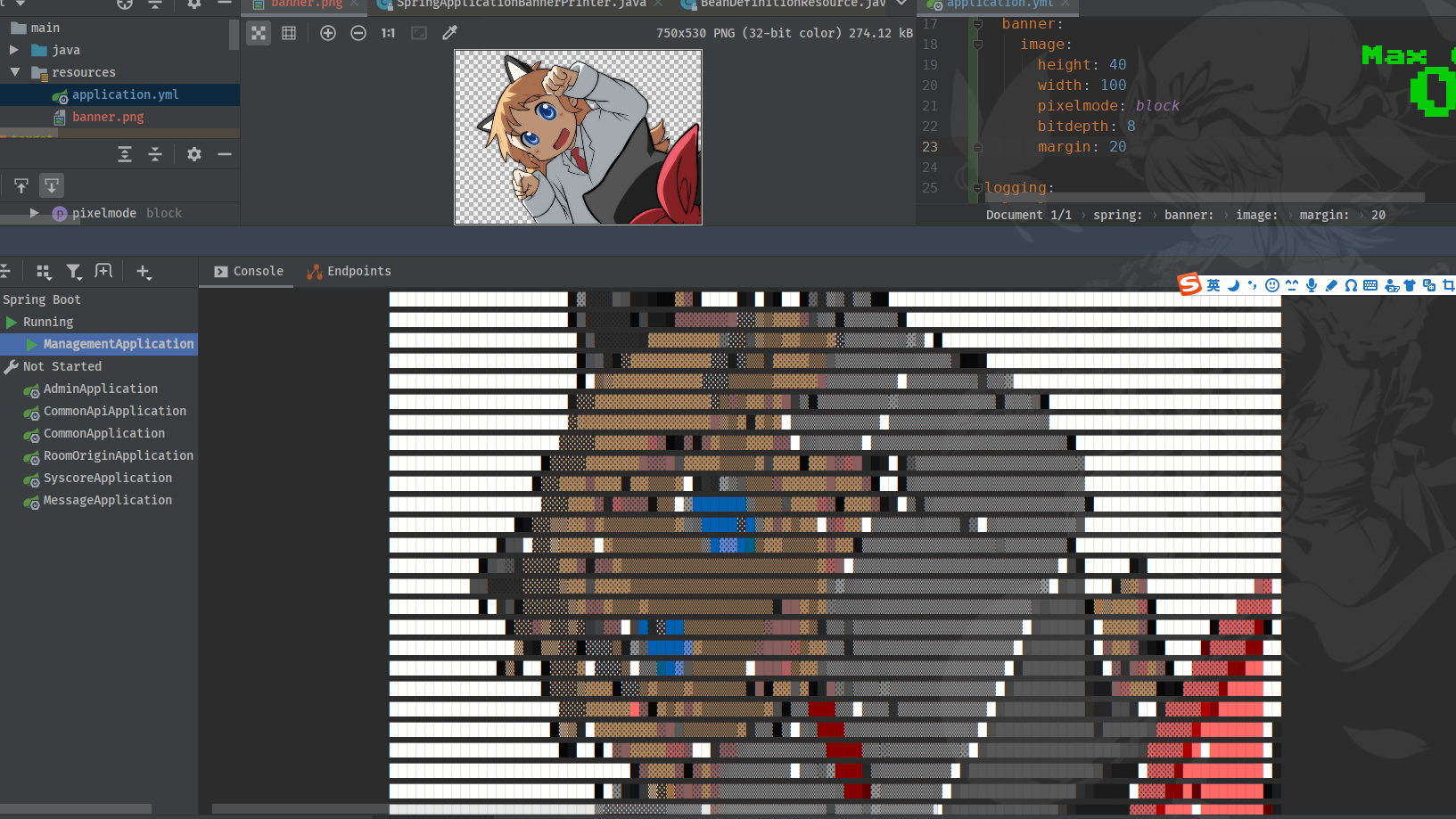1456x819 pixels.
Task: Click the banner: breadcrumb in the editor
Action: point(1189,215)
